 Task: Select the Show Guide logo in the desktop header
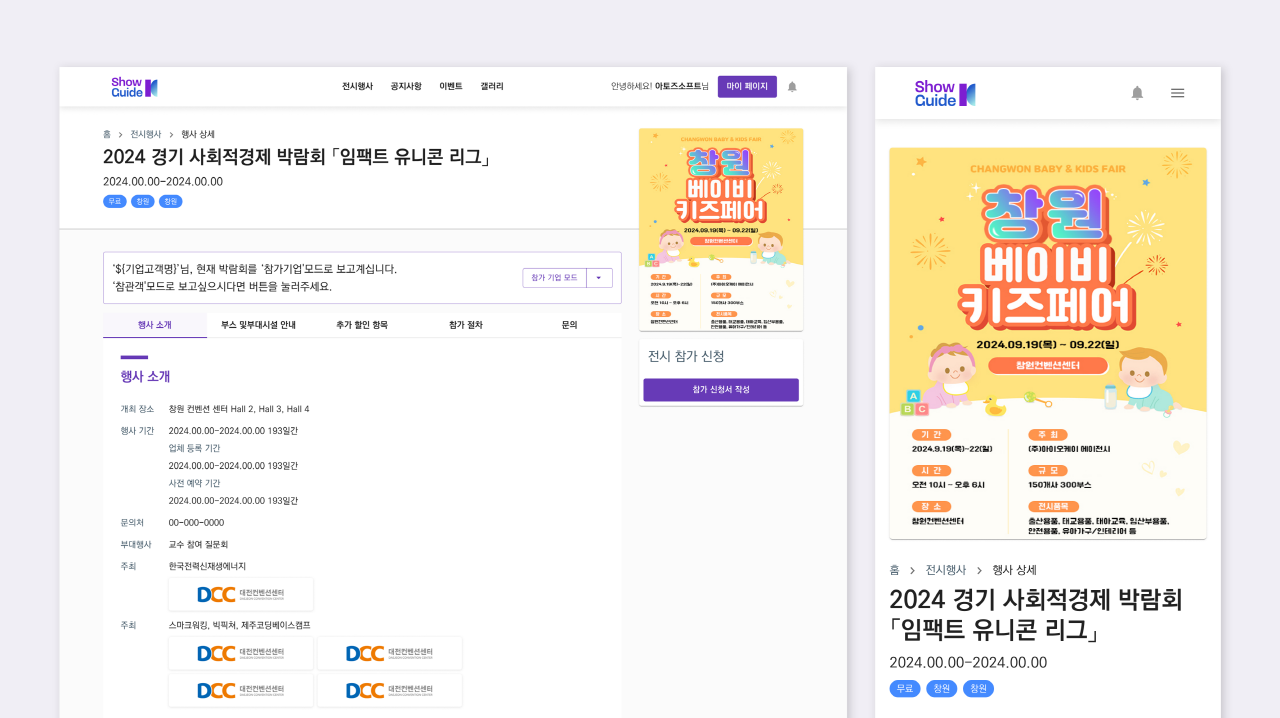click(134, 87)
